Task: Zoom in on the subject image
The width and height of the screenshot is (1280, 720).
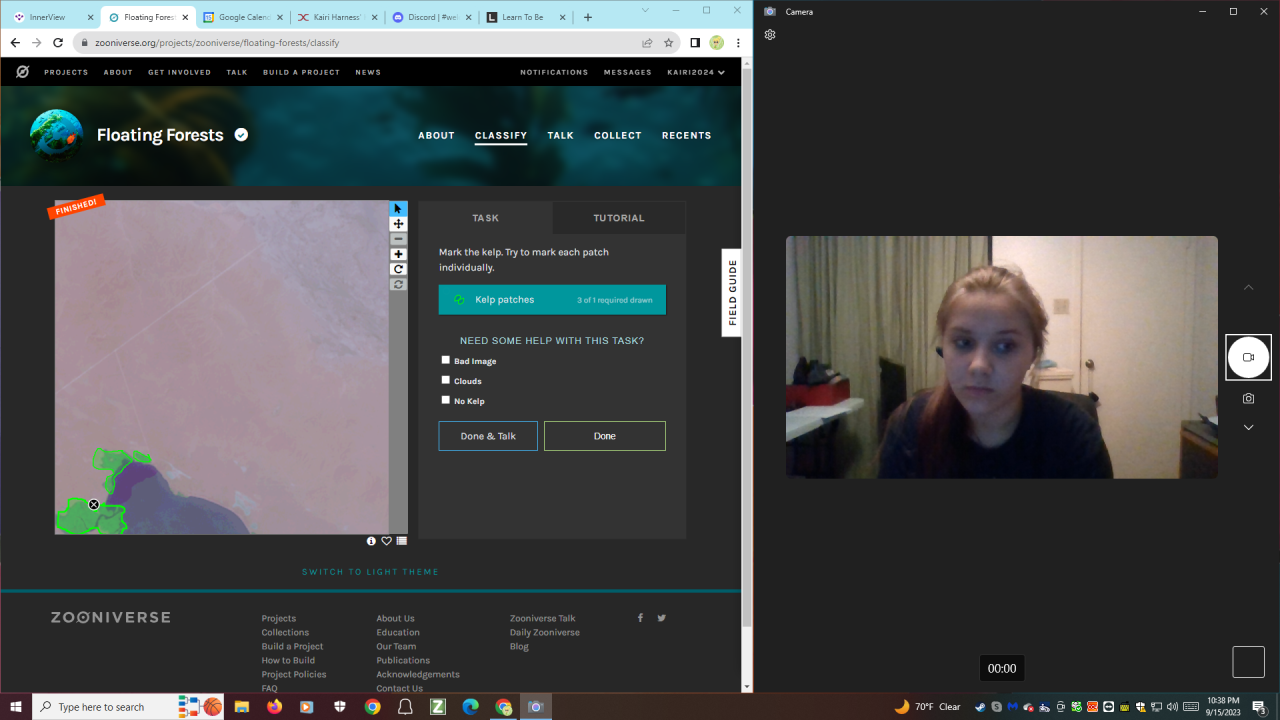Action: tap(398, 254)
